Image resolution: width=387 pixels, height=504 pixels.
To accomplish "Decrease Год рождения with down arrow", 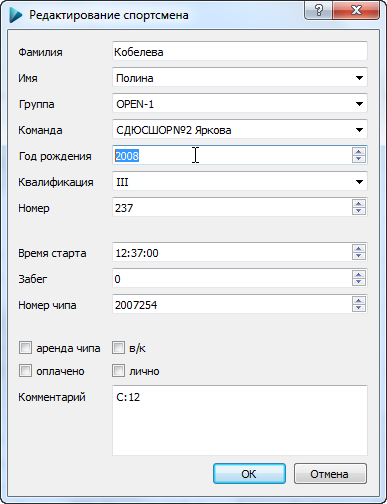I will pyautogui.click(x=359, y=159).
